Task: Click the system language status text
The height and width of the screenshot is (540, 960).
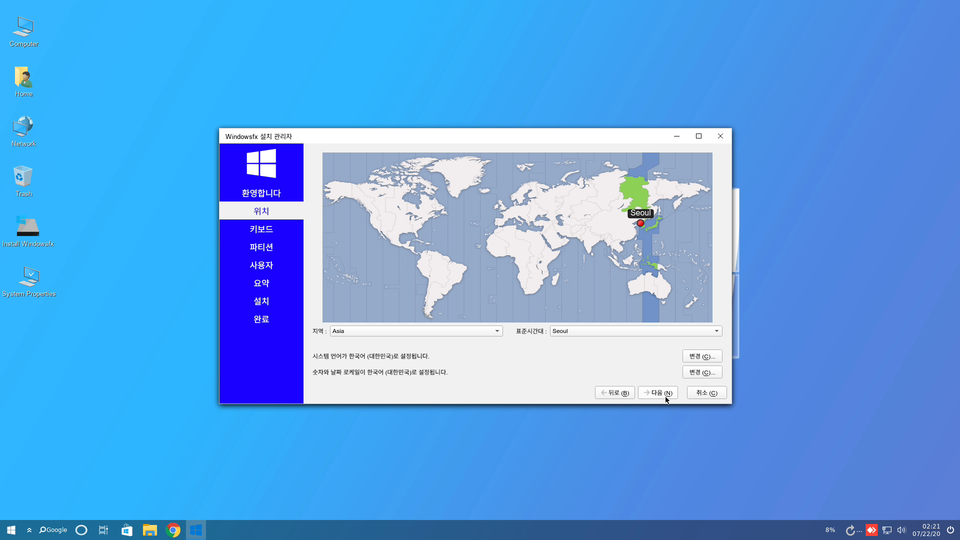Action: coord(371,356)
